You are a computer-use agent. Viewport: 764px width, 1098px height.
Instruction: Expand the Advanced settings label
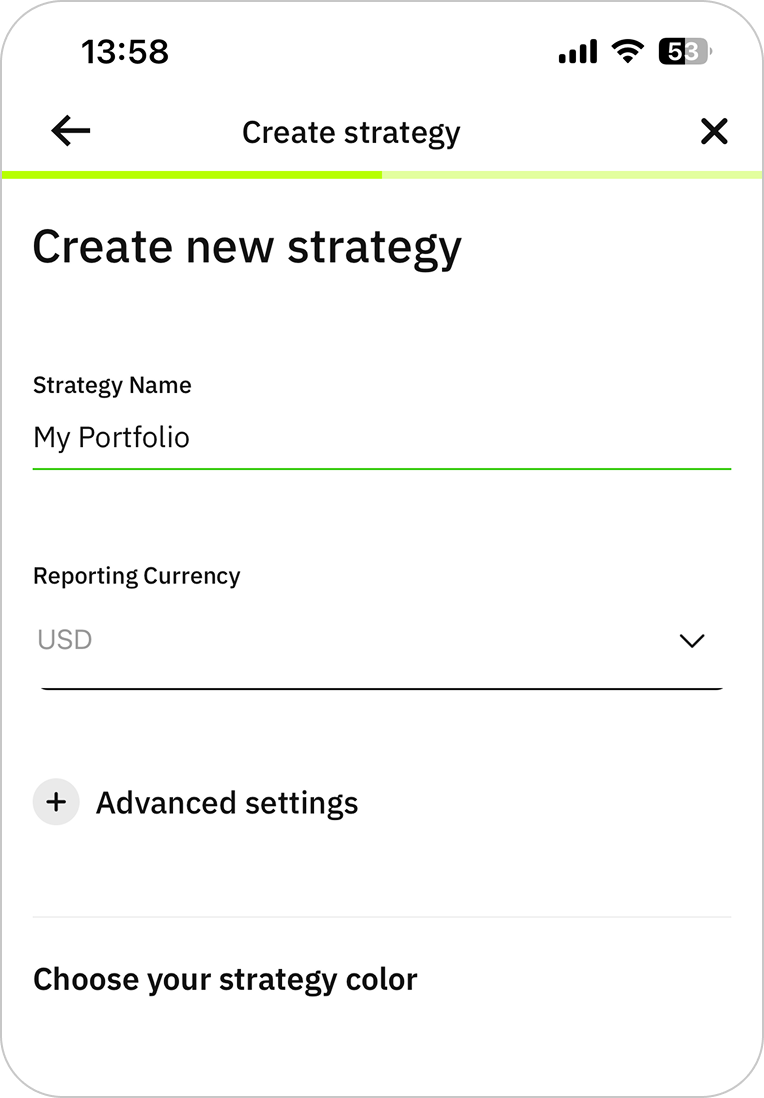click(x=227, y=803)
